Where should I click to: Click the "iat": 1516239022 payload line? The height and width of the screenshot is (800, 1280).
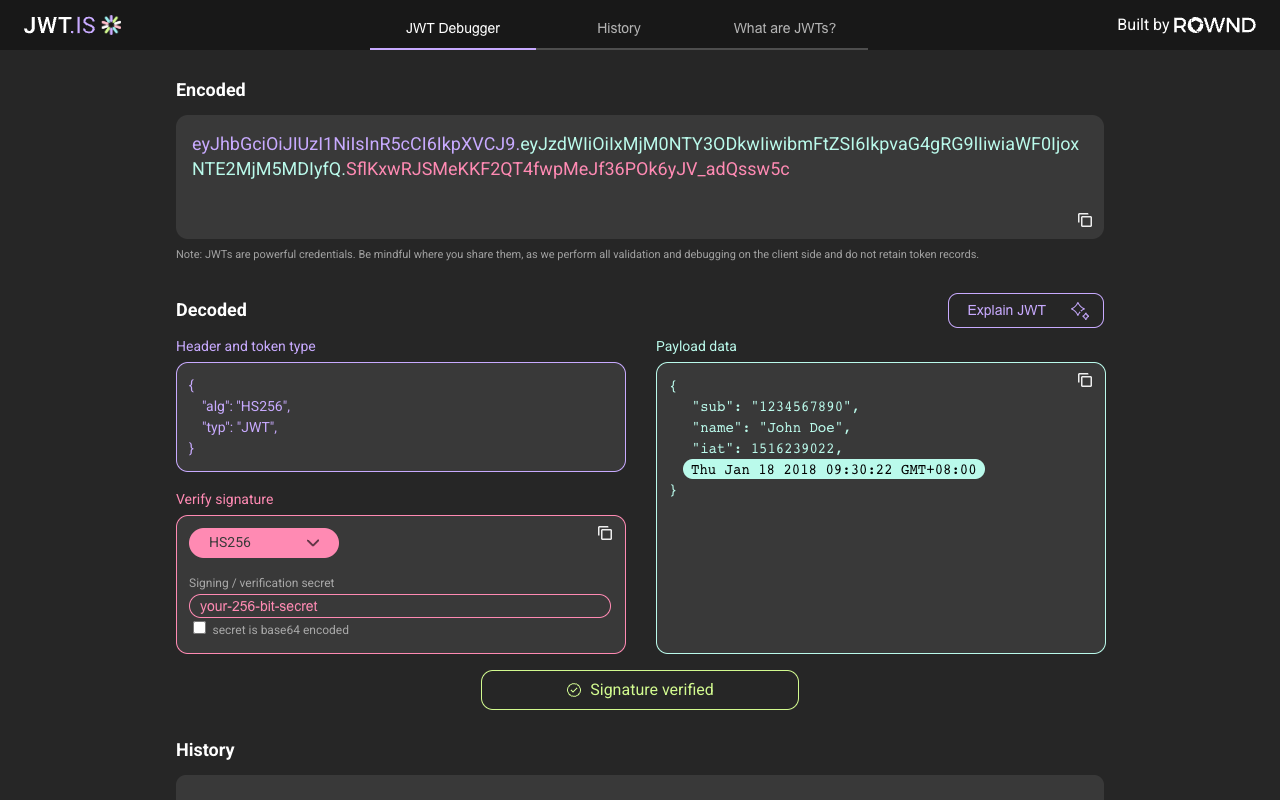[x=767, y=449]
